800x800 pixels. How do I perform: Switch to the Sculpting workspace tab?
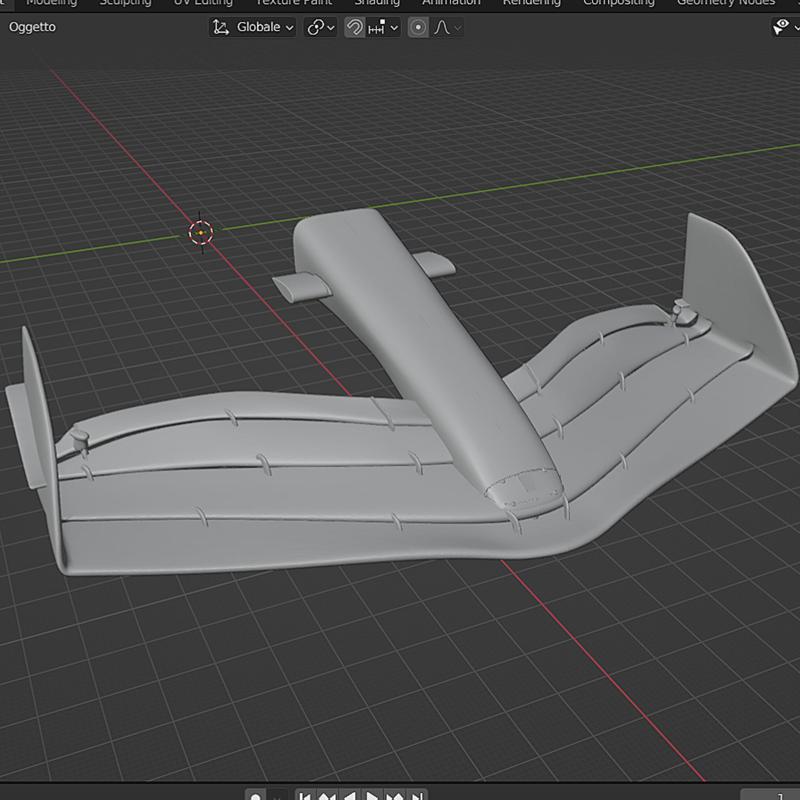click(x=125, y=3)
